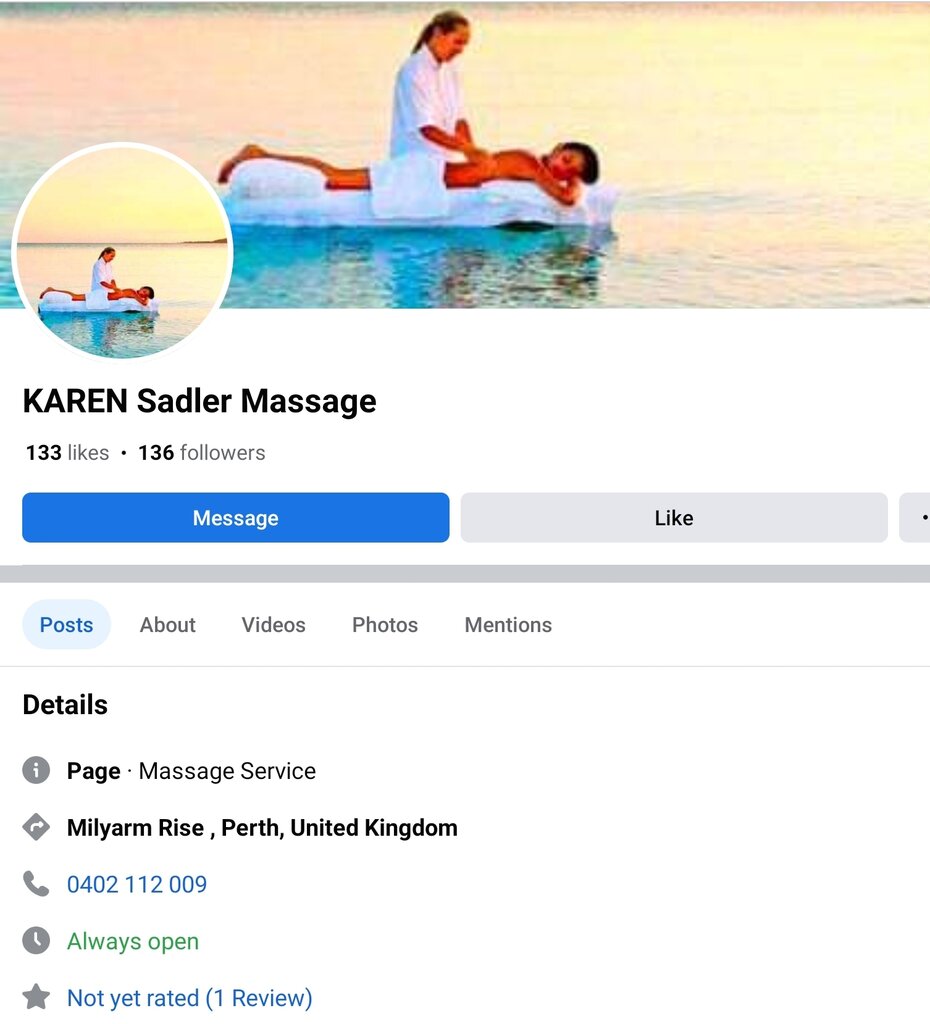Open the Not yet rated review link
Image resolution: width=930 pixels, height=1024 pixels.
click(x=190, y=998)
